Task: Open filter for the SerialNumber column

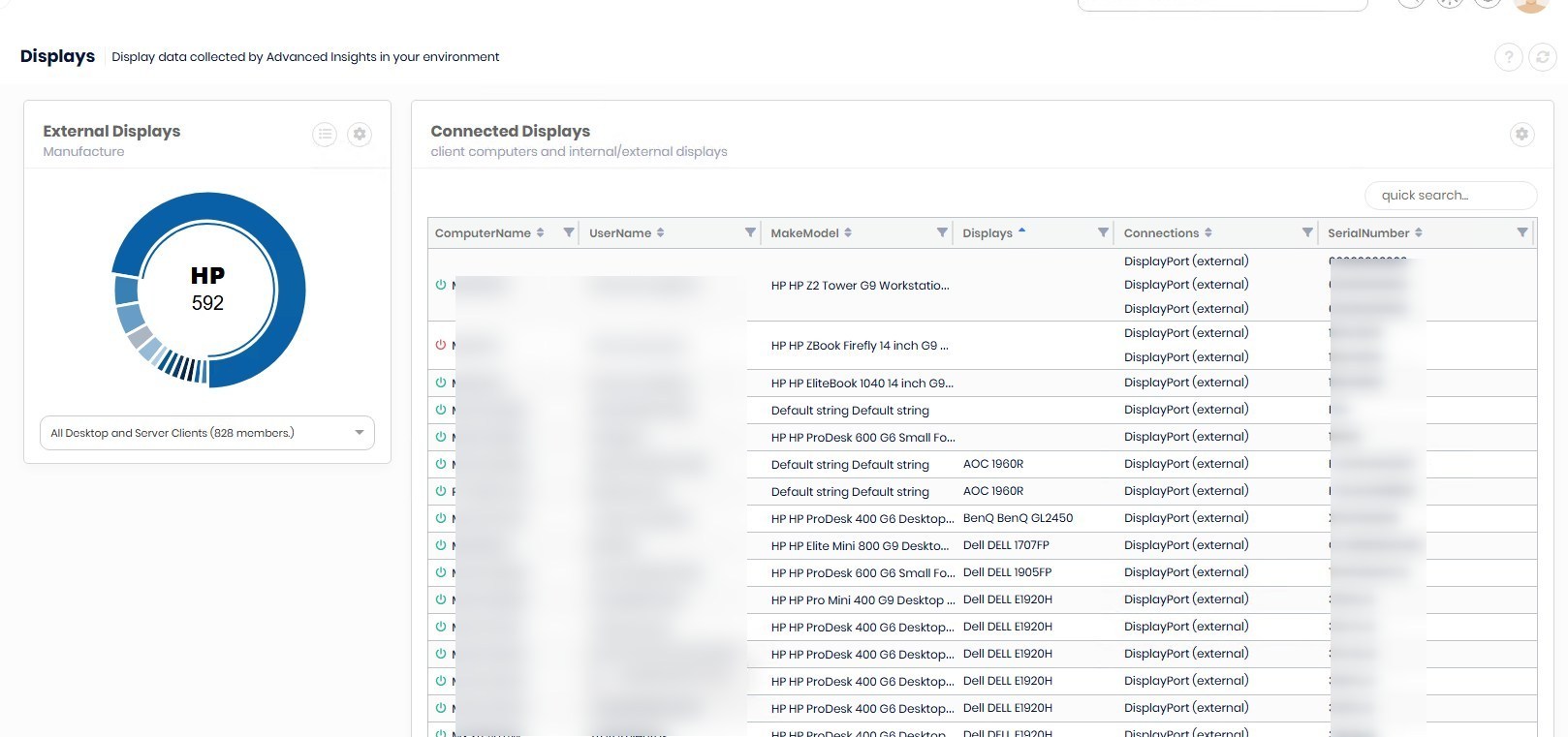Action: pyautogui.click(x=1522, y=232)
